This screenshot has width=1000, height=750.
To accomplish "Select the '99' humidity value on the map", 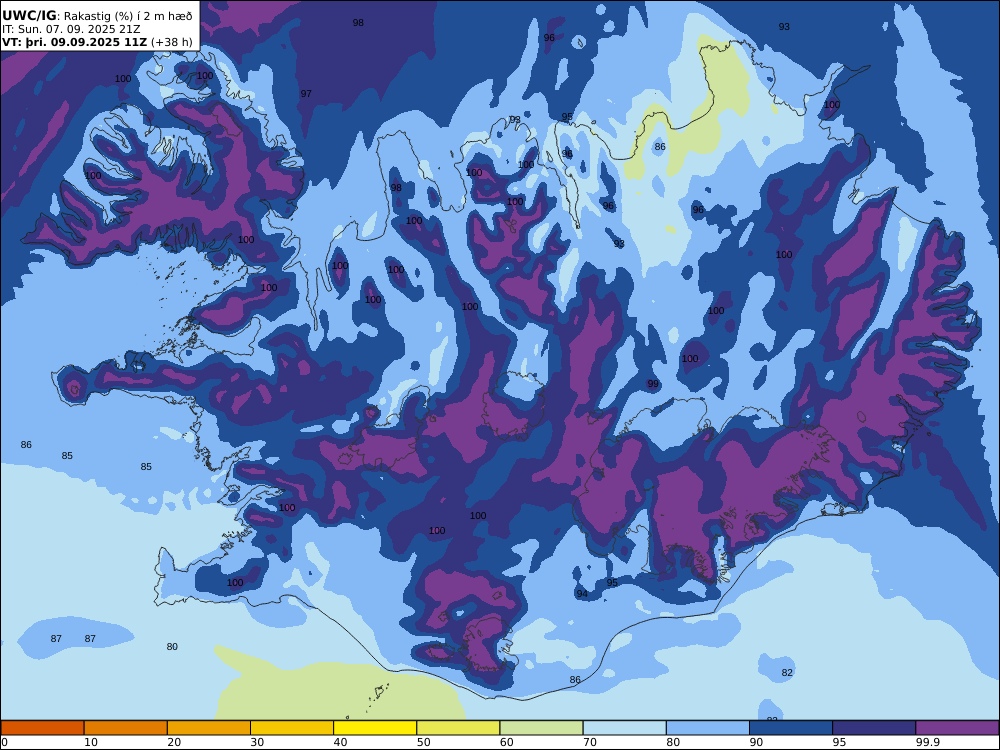I will coord(653,384).
